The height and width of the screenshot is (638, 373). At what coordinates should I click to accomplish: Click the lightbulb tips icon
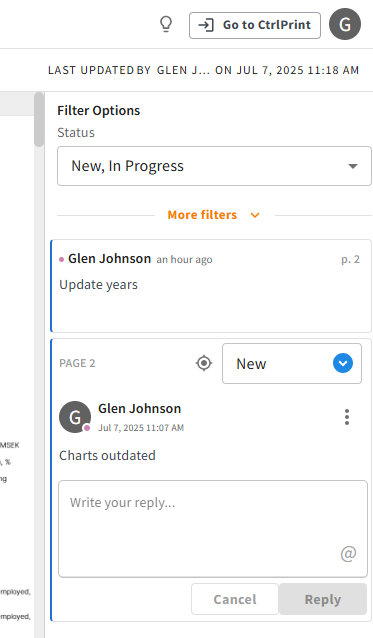(x=166, y=24)
